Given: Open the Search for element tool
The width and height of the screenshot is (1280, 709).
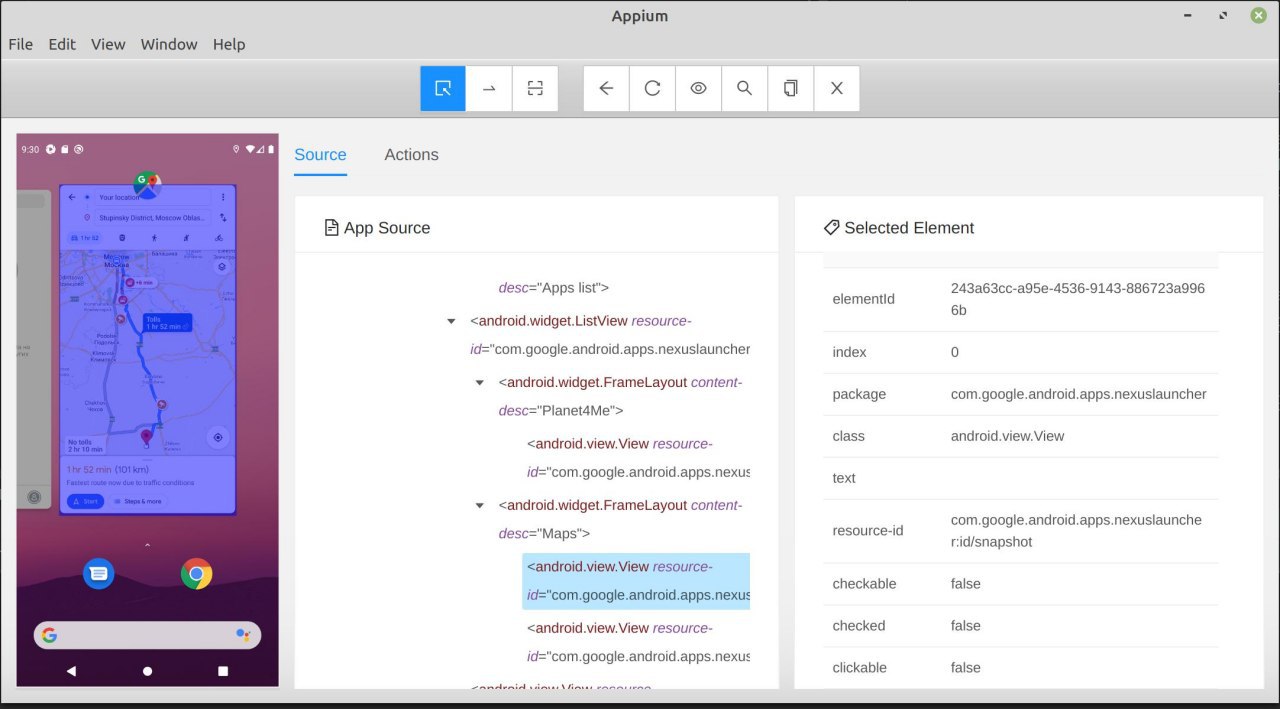Looking at the screenshot, I should (744, 88).
